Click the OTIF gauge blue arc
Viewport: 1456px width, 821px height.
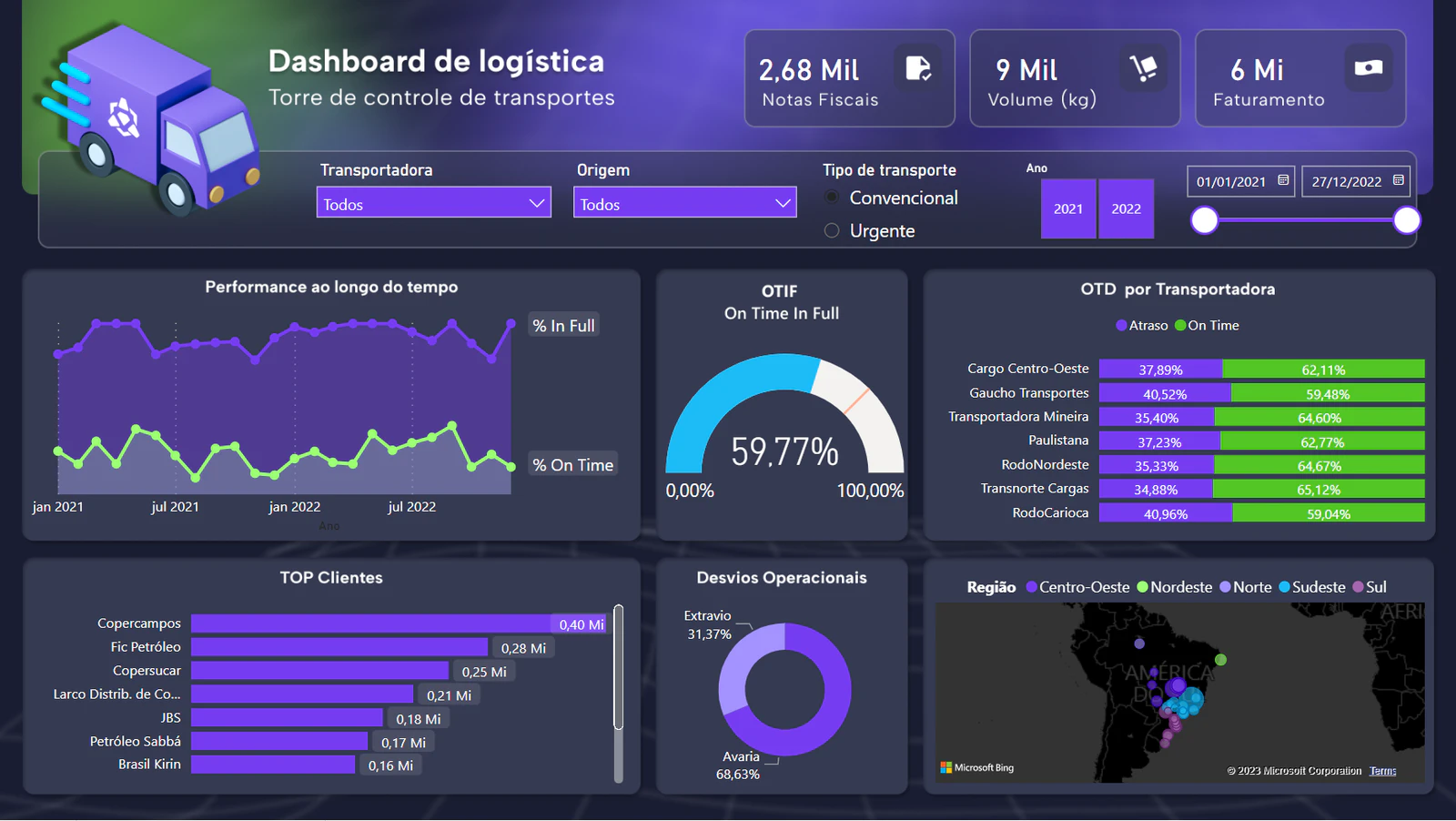pyautogui.click(x=719, y=396)
